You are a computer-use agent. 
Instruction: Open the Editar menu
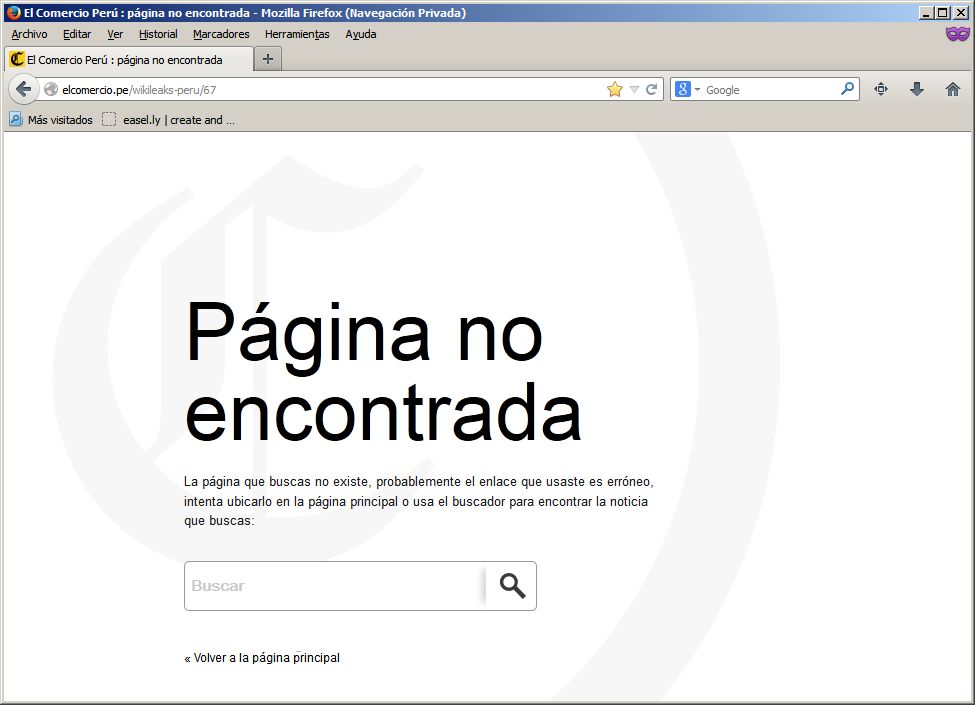(77, 34)
